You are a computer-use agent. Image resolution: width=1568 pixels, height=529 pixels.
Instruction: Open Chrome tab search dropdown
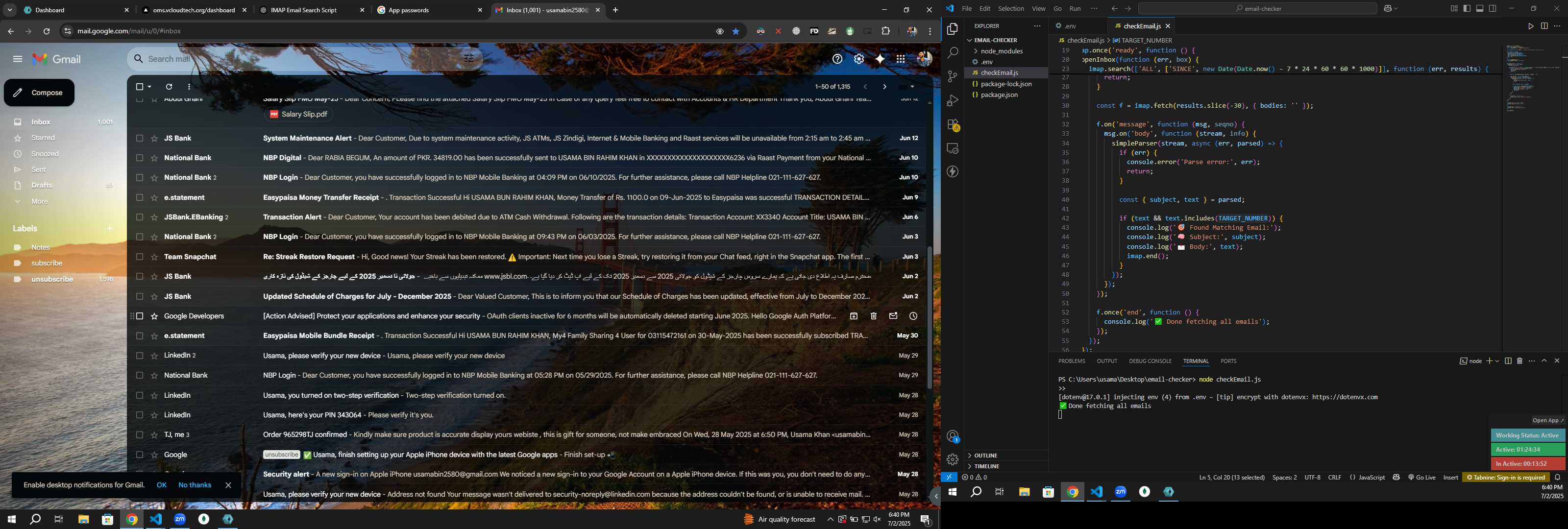click(x=10, y=10)
